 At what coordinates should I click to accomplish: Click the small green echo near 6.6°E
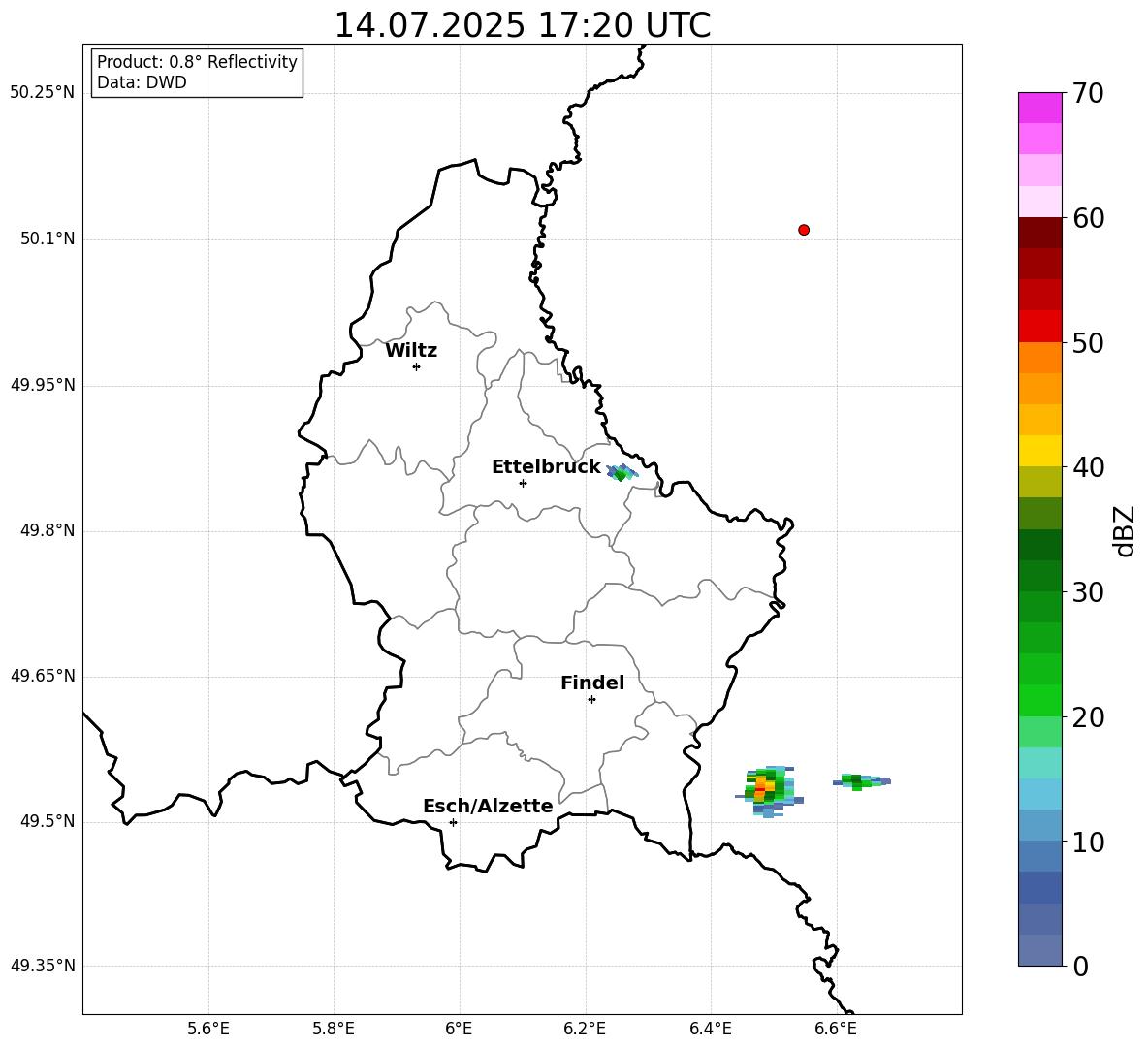pyautogui.click(x=862, y=781)
